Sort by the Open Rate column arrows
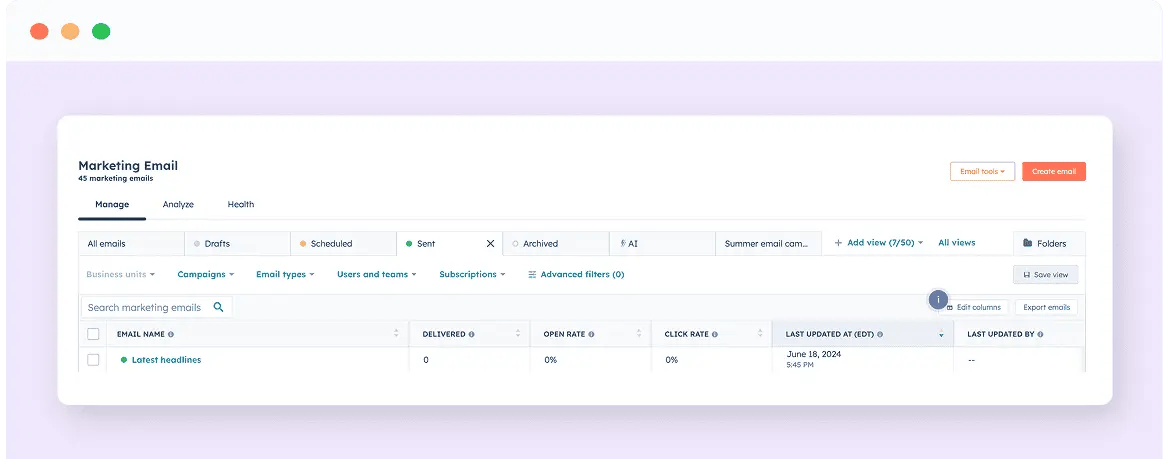Image resolution: width=1168 pixels, height=459 pixels. tap(638, 334)
